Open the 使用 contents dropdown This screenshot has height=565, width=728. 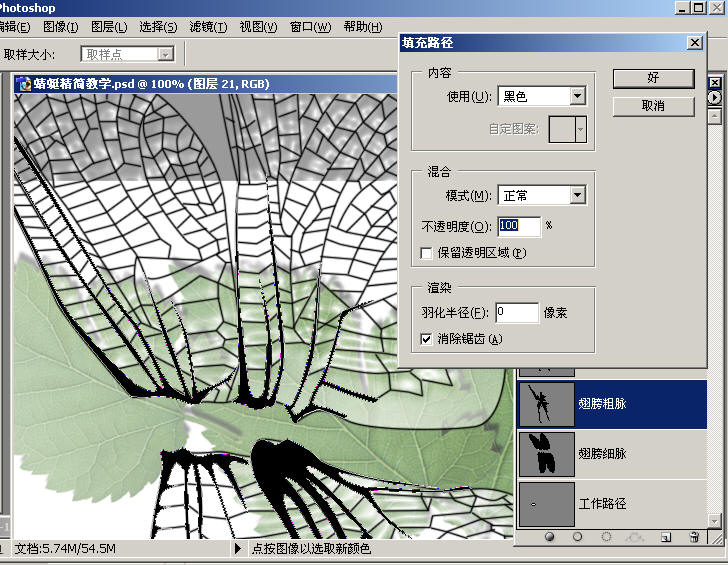577,96
